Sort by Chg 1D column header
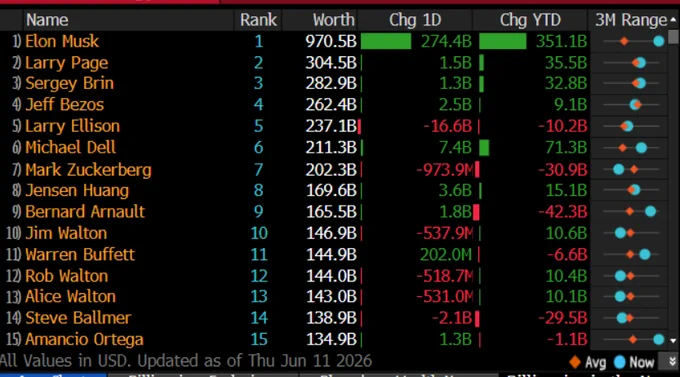Viewport: 680px width, 377px height. (x=415, y=20)
